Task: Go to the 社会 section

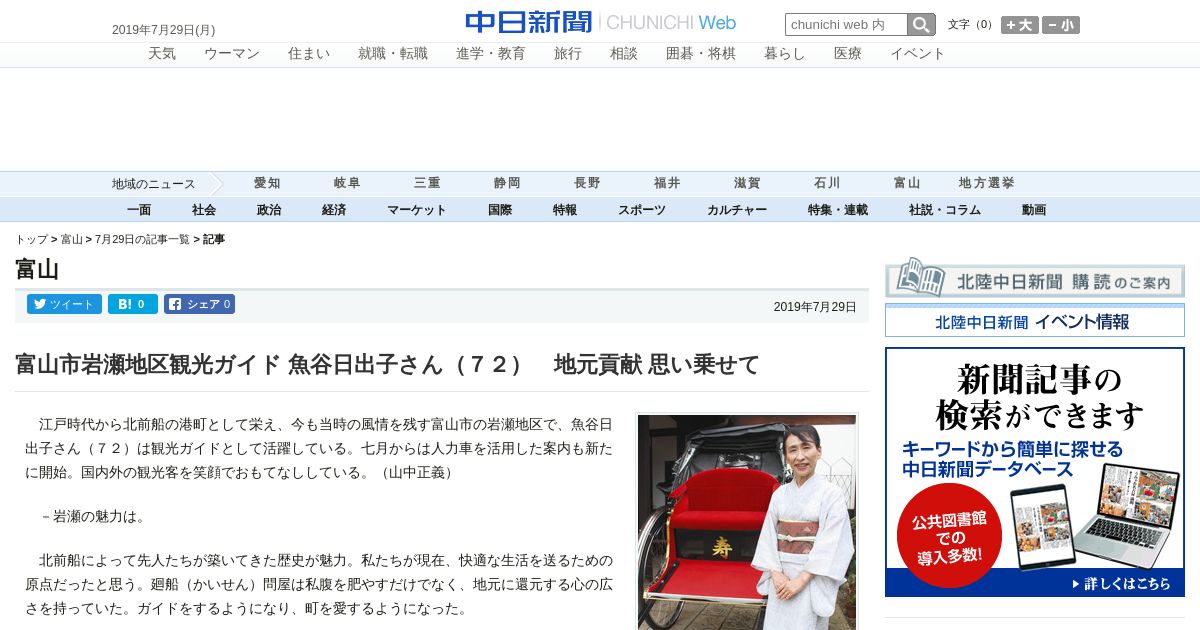Action: click(204, 210)
